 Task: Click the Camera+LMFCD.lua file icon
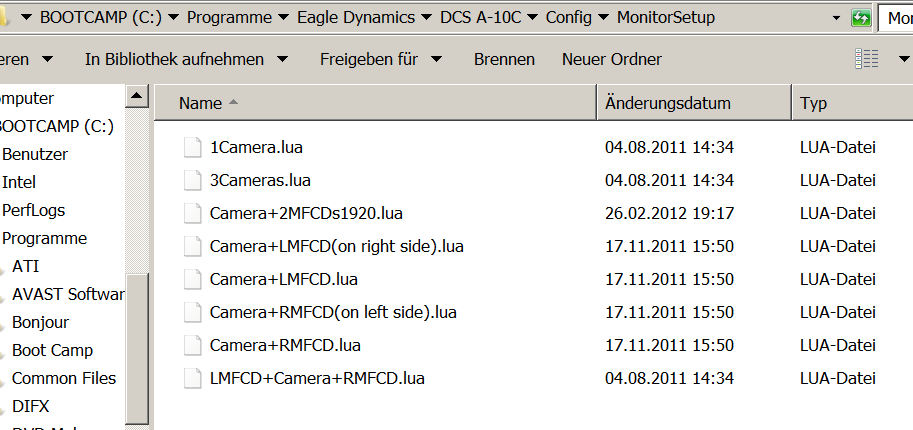point(193,280)
